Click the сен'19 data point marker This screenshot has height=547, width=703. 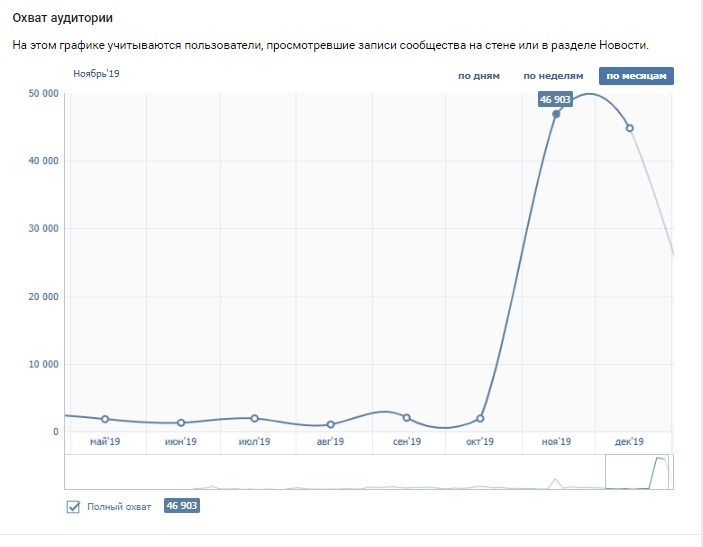[x=407, y=417]
